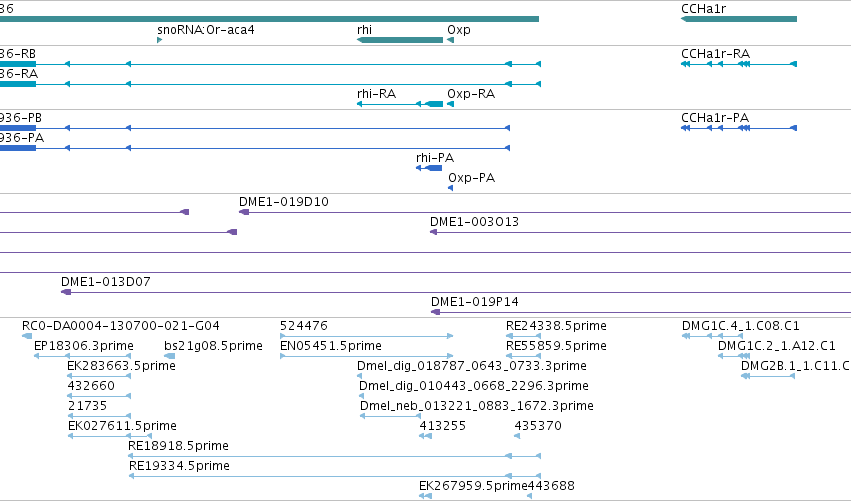The height and width of the screenshot is (501, 851).
Task: Click the 21735 feature label
Action: click(87, 406)
